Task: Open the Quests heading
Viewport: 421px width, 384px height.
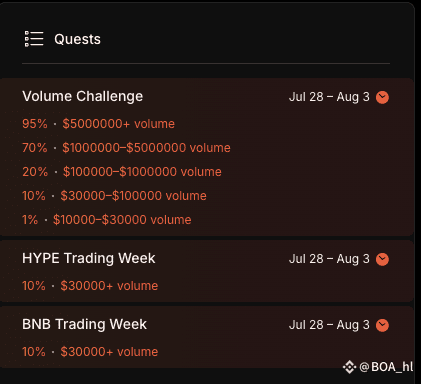Action: click(x=77, y=39)
